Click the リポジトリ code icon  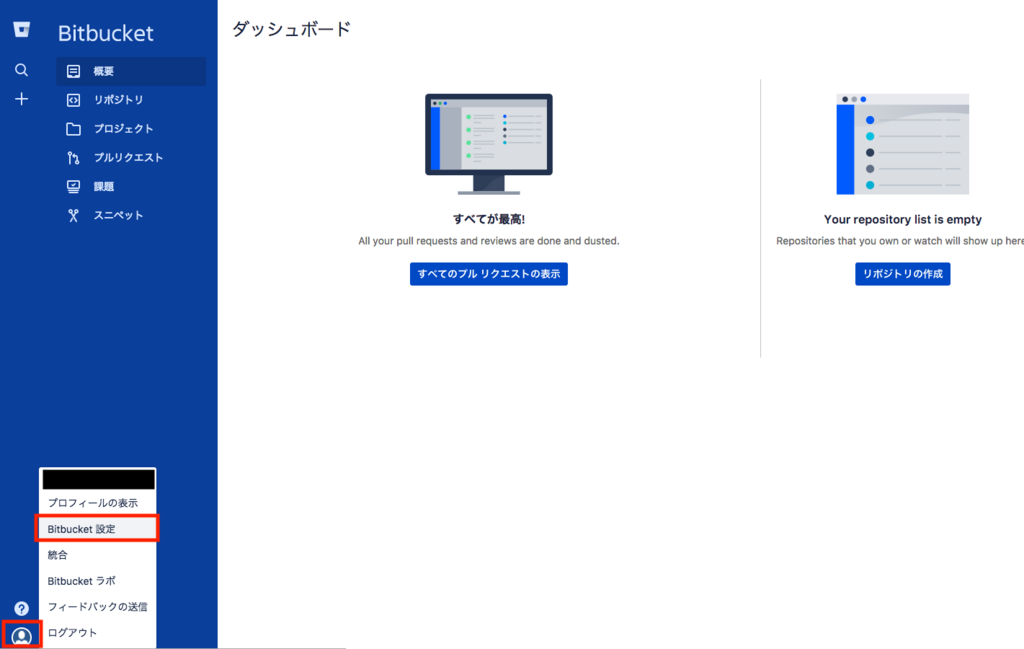(x=73, y=100)
